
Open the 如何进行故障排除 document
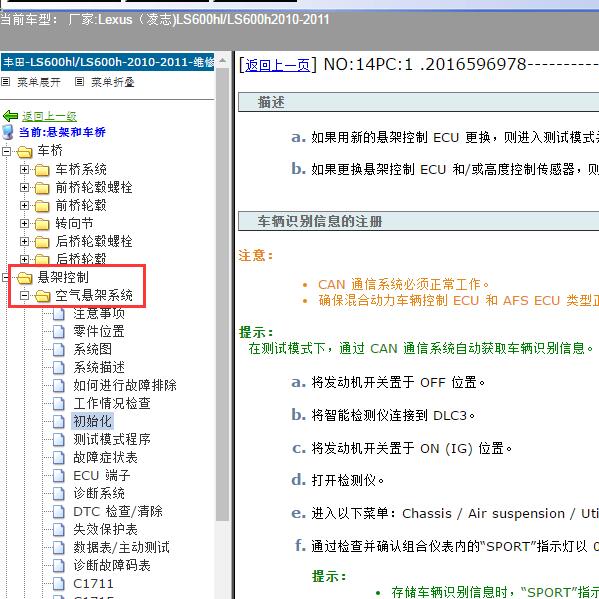pos(125,385)
